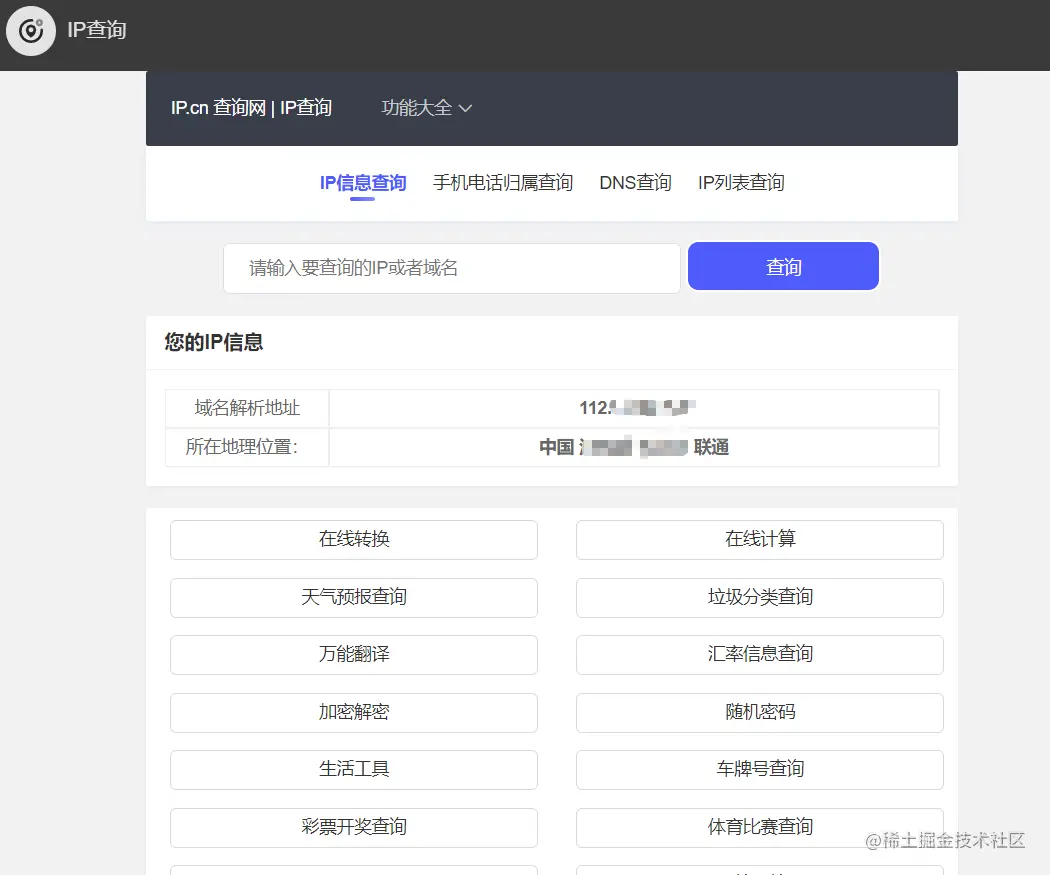Click the blue 查询 button

[x=783, y=266]
